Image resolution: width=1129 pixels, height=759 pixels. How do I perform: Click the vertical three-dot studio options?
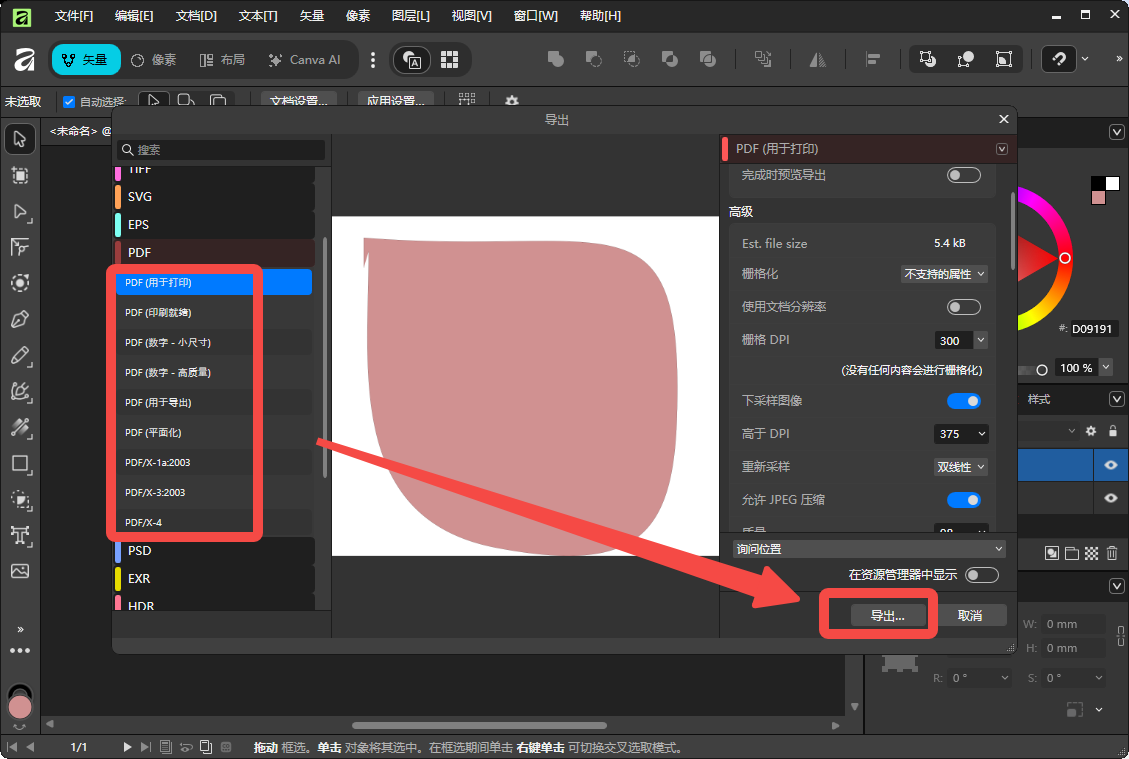coord(372,60)
